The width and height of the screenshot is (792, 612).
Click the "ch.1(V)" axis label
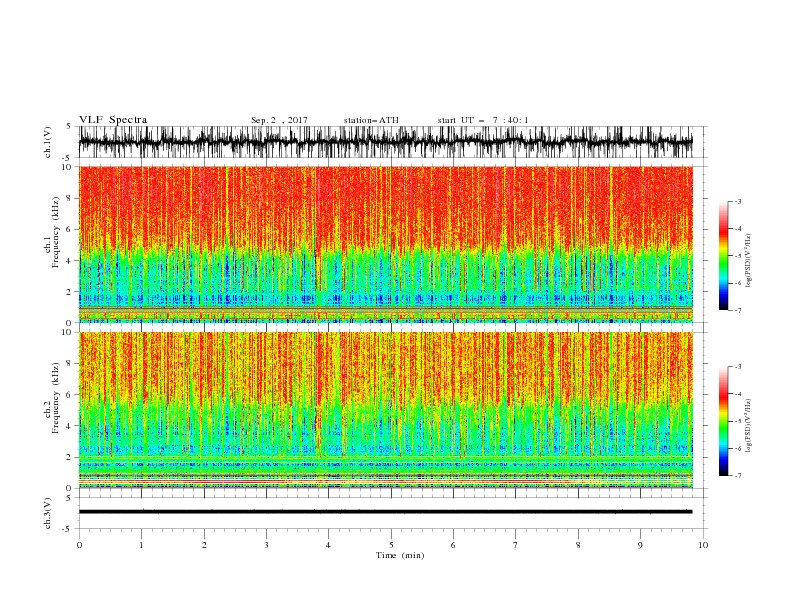point(48,142)
